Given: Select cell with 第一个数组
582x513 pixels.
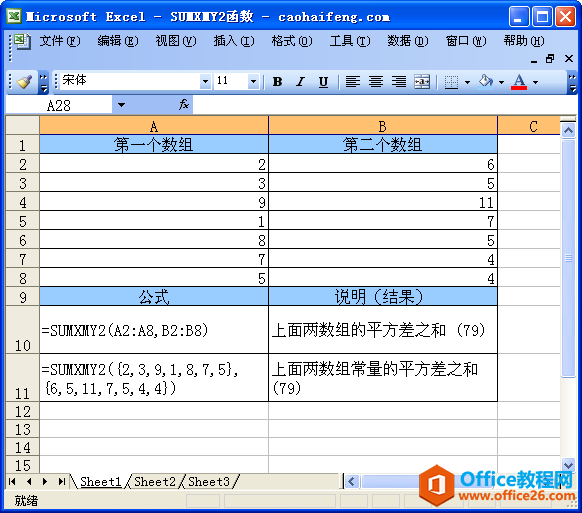Looking at the screenshot, I should [154, 144].
